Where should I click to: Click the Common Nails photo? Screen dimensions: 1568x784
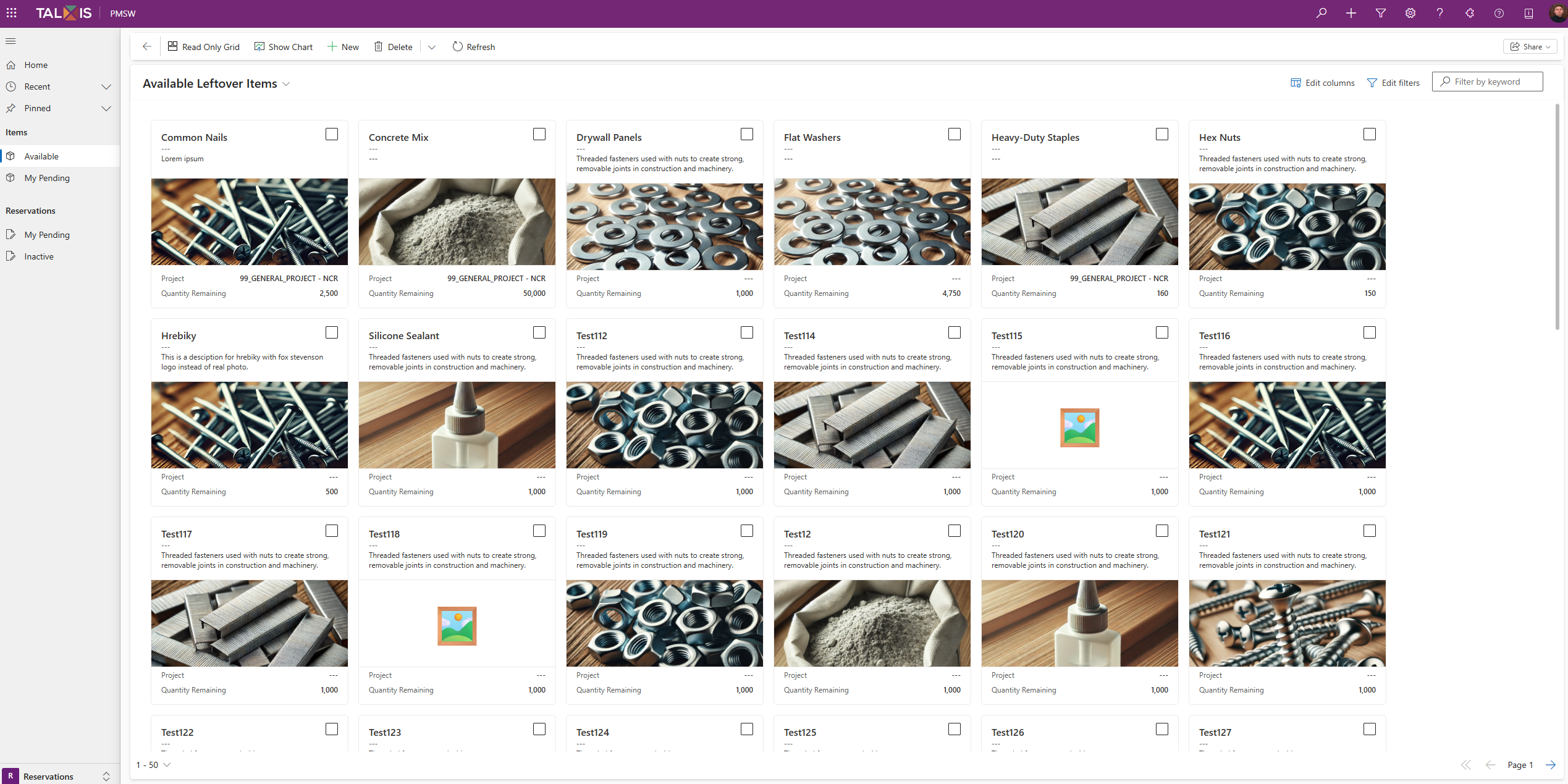[250, 222]
